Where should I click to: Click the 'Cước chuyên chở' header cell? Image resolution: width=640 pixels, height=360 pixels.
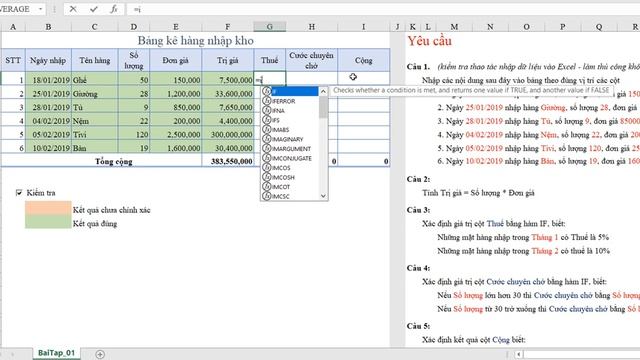pos(312,60)
